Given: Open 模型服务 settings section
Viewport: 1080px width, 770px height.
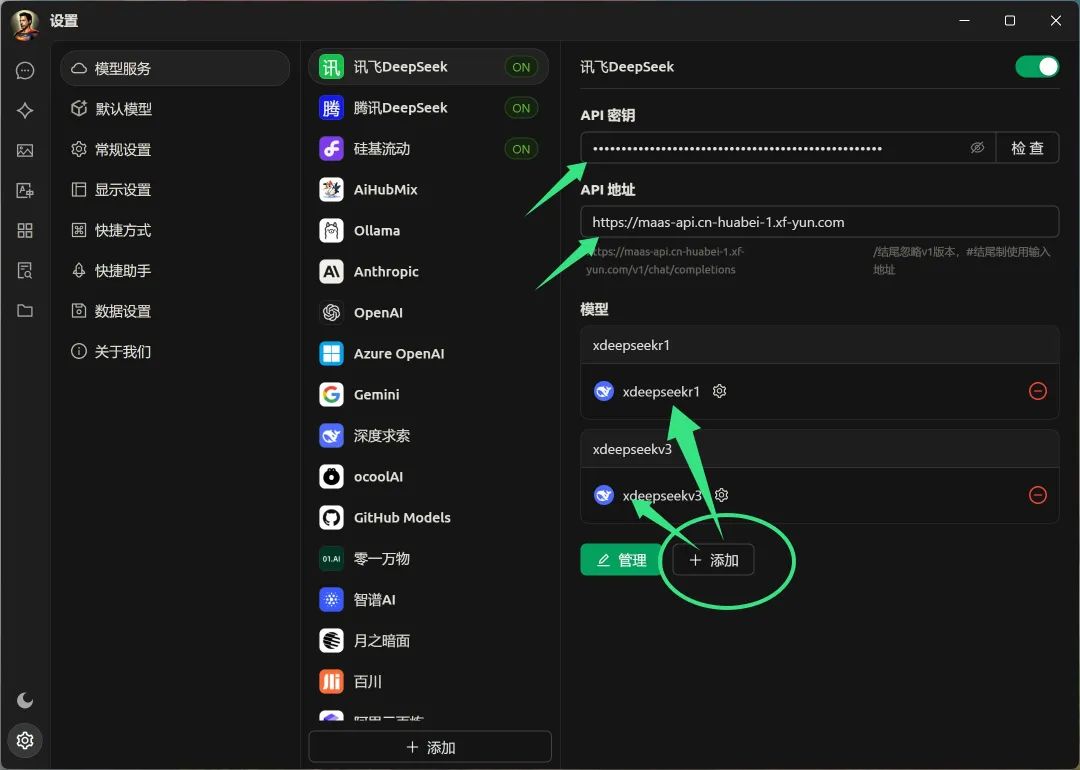Looking at the screenshot, I should [x=175, y=68].
